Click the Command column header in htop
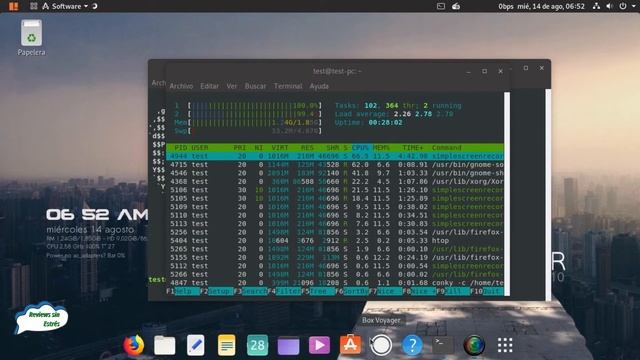This screenshot has height=360, width=640. 447,148
